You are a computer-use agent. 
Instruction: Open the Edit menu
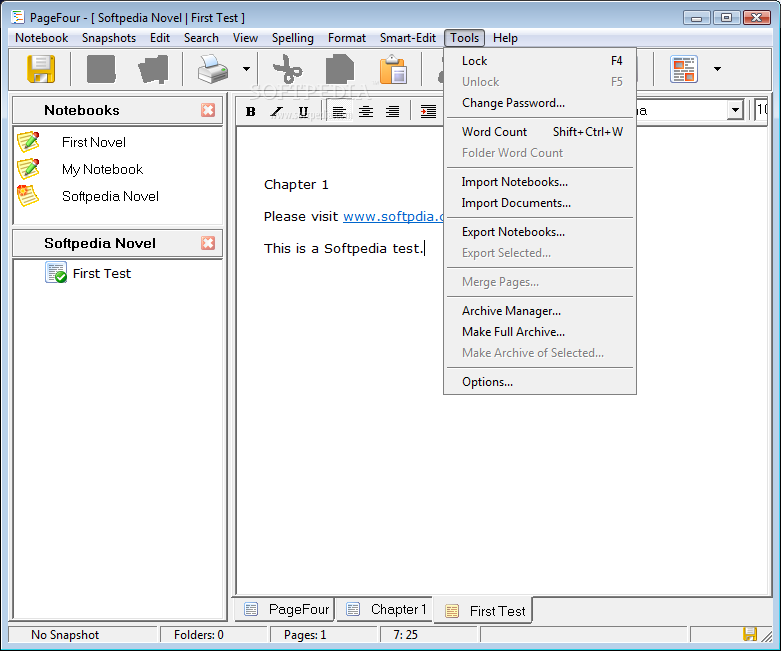point(159,38)
